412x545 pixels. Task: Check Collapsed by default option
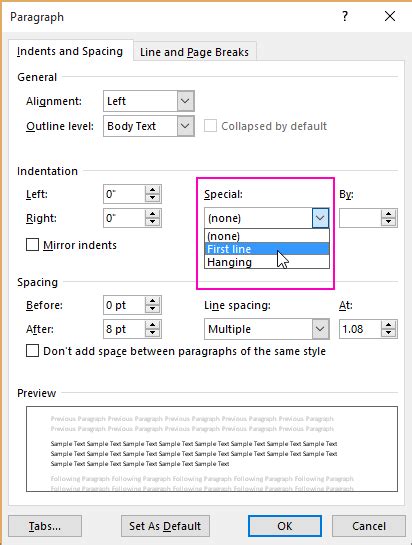[210, 126]
